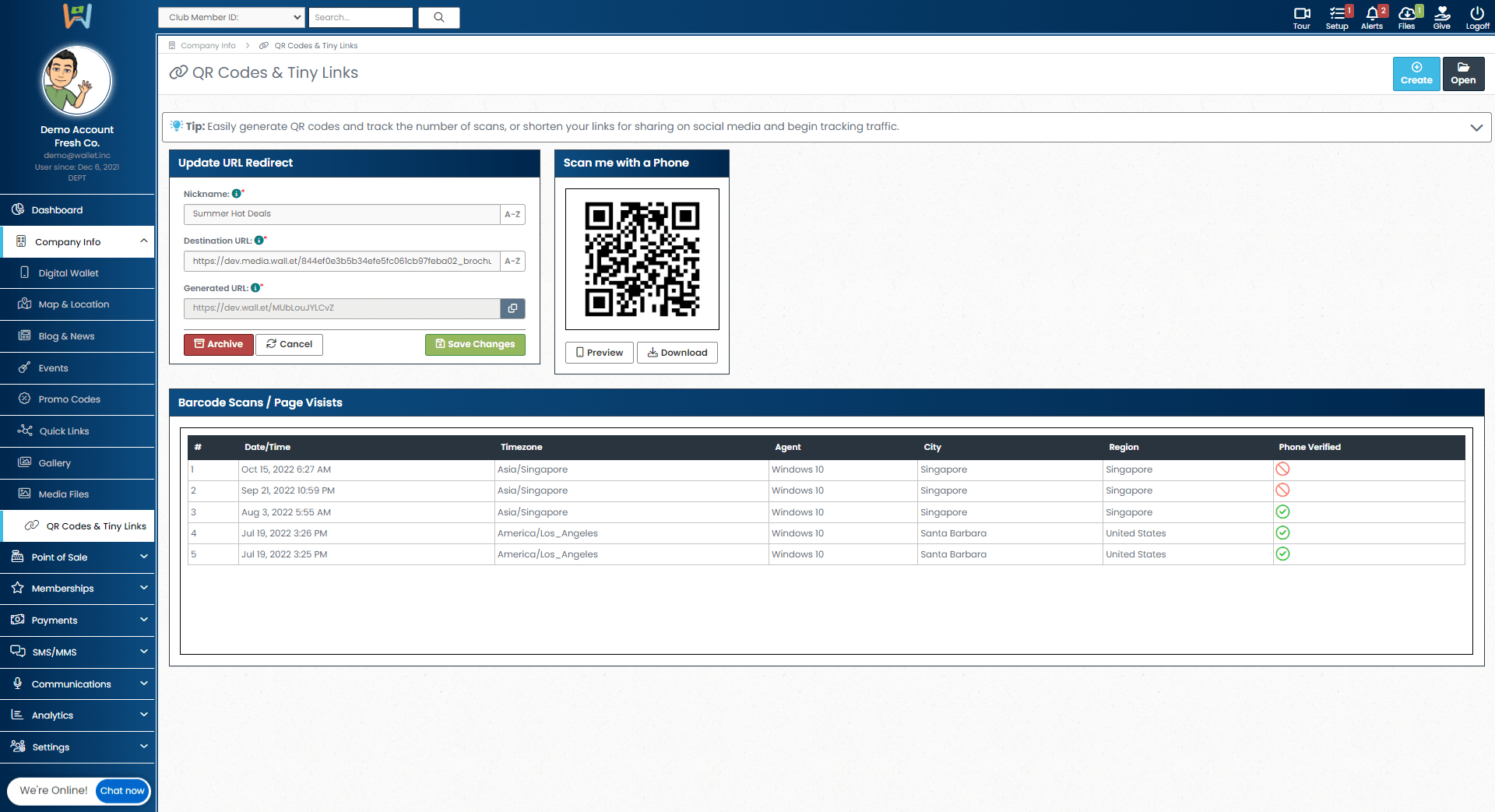Image resolution: width=1495 pixels, height=812 pixels.
Task: Expand the Tip panel chevron
Action: point(1476,128)
